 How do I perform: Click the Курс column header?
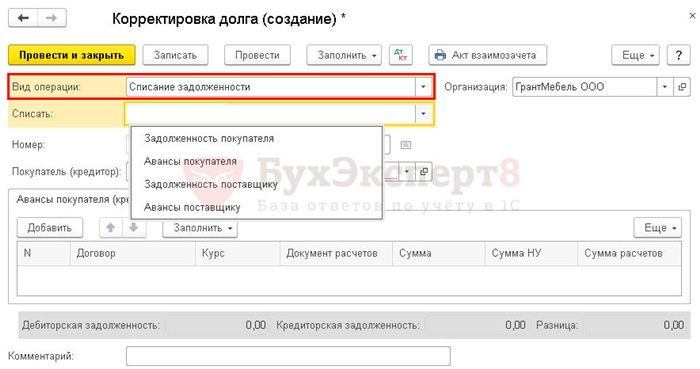238,253
